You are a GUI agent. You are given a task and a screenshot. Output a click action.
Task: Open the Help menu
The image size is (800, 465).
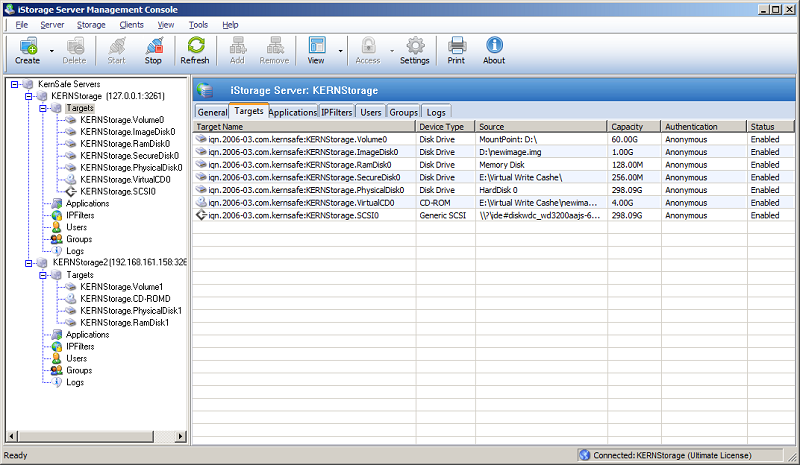[230, 25]
